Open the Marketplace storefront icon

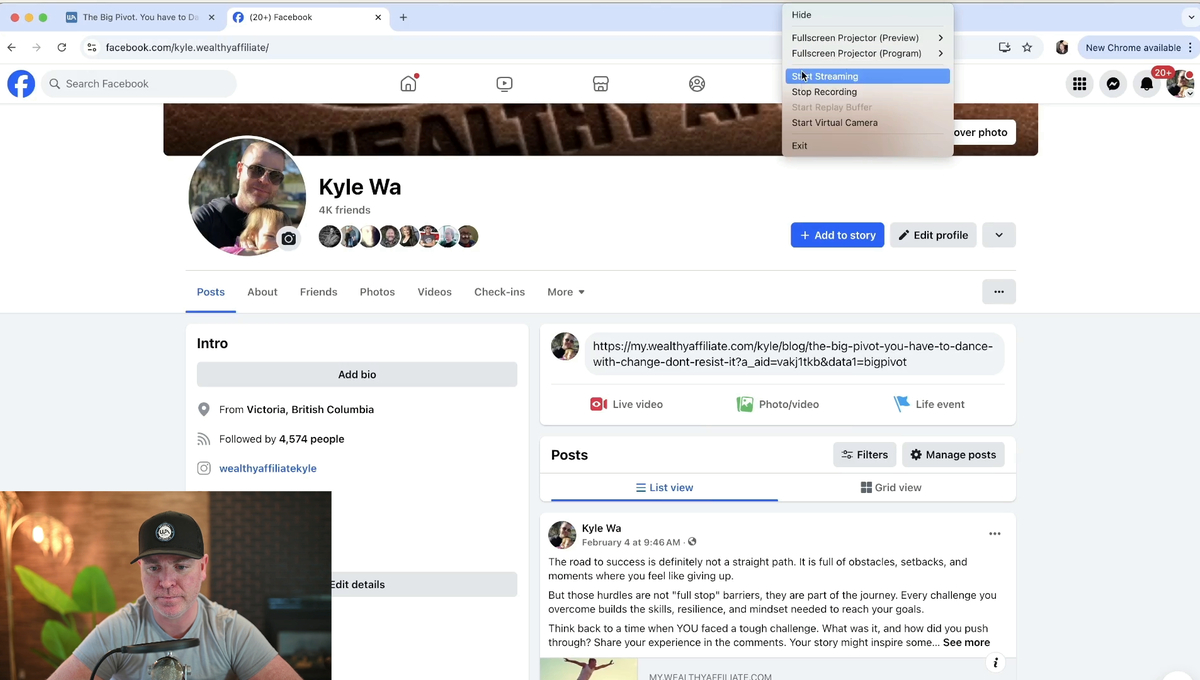coord(600,84)
